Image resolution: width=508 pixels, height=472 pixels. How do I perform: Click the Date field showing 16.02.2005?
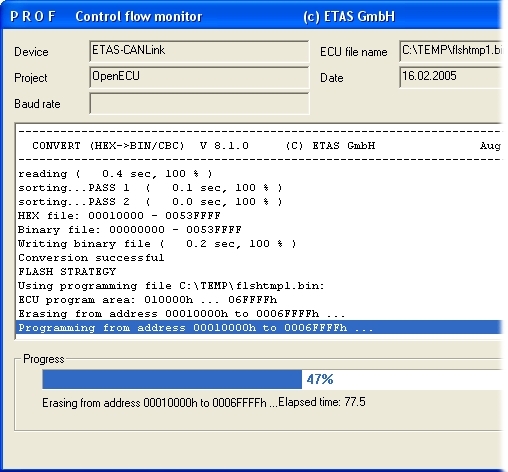[x=451, y=77]
